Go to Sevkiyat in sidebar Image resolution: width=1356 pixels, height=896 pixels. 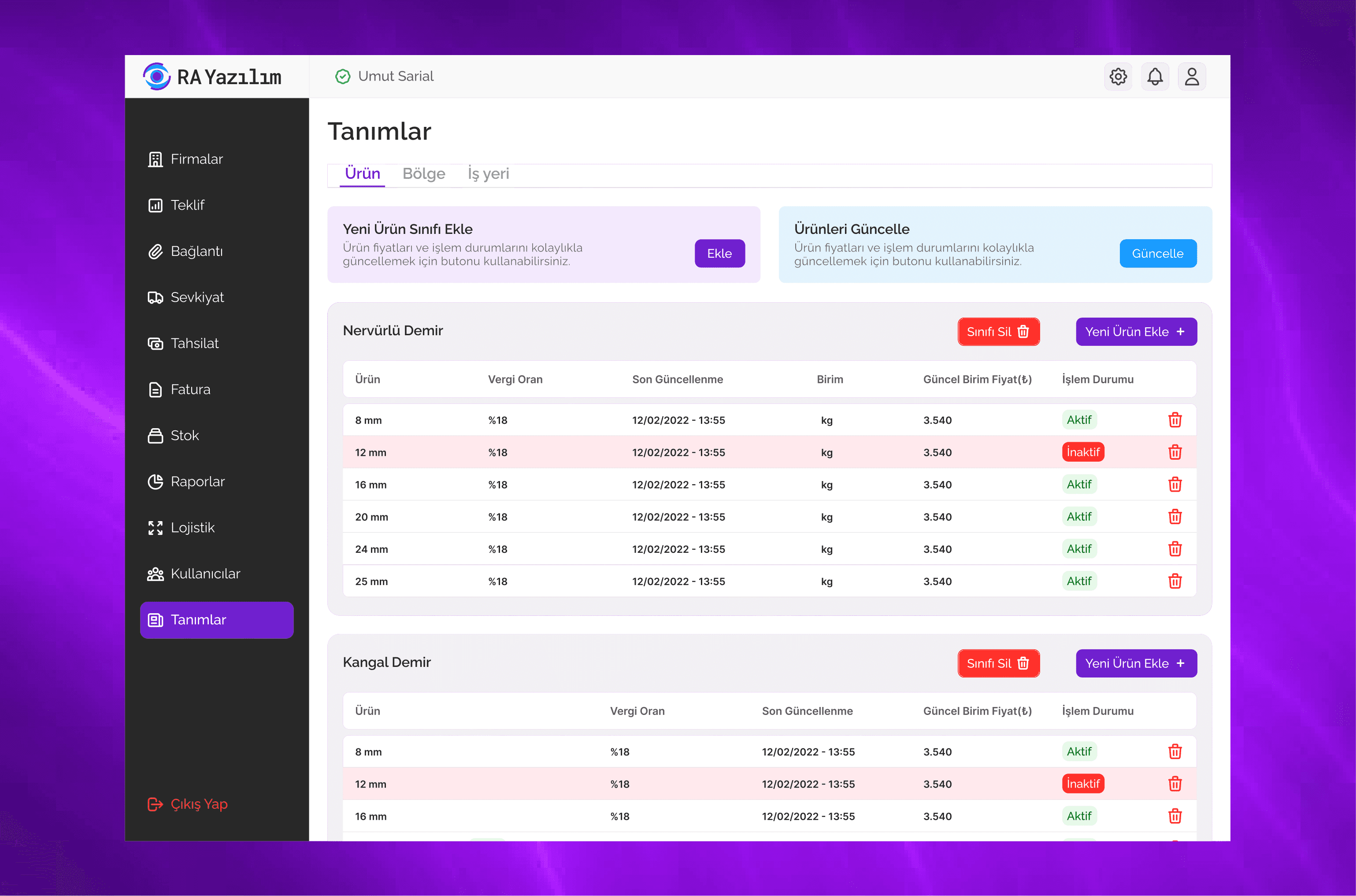pyautogui.click(x=196, y=297)
